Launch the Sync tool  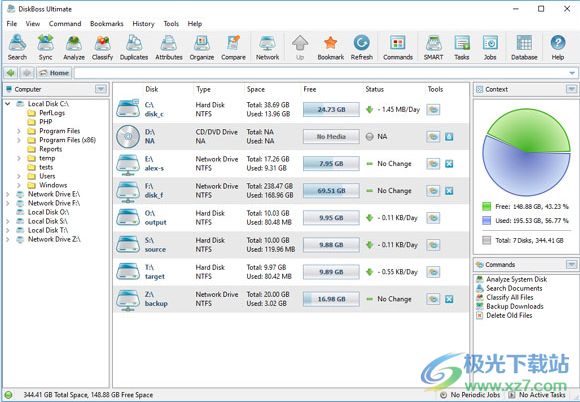(45, 47)
